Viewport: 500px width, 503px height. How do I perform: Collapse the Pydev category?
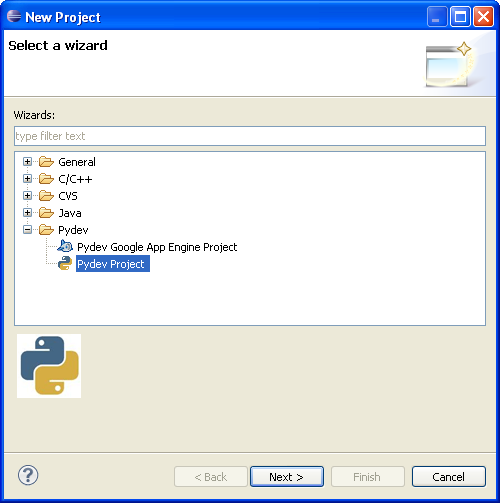[27, 230]
